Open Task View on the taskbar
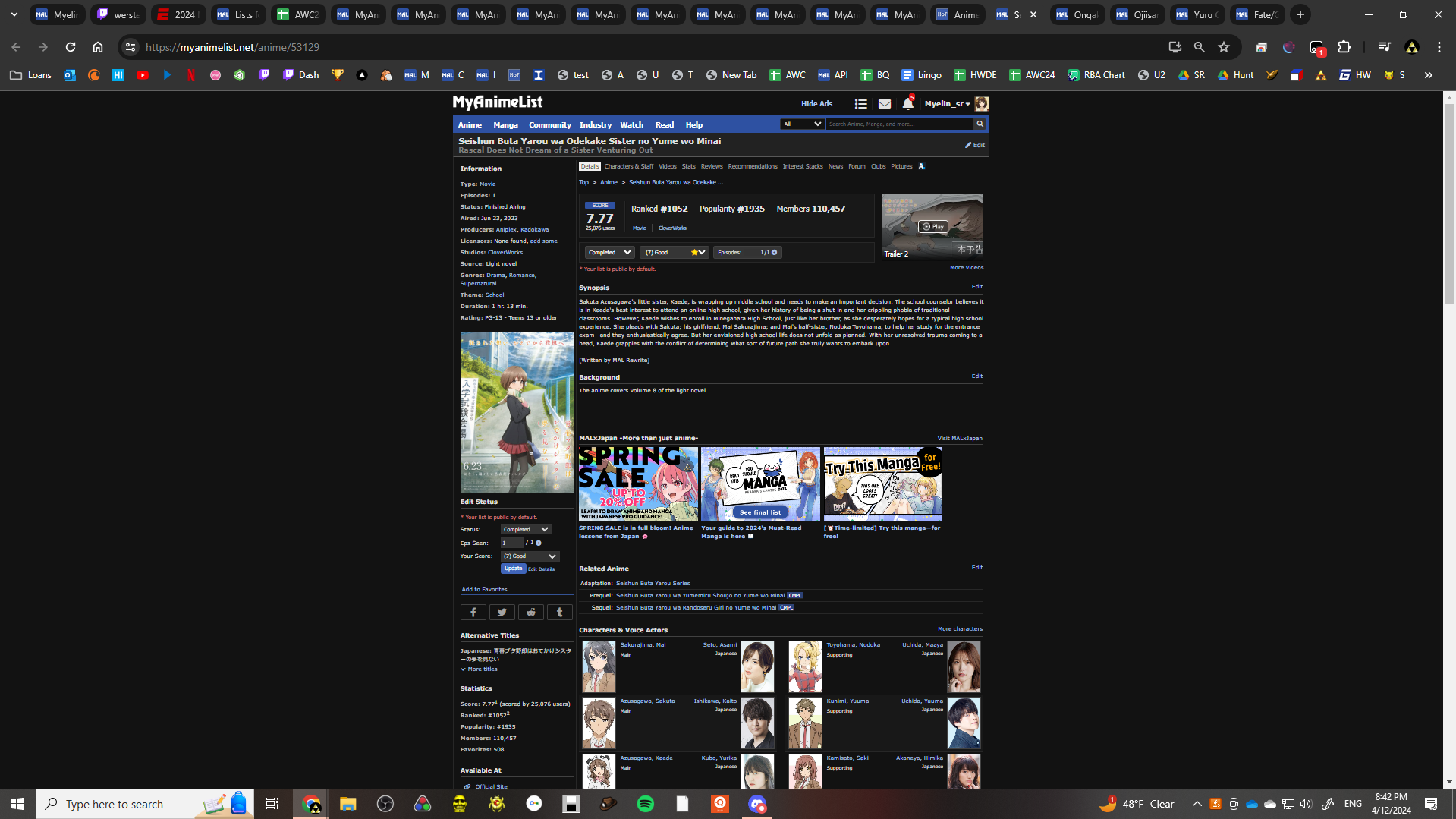Viewport: 1456px width, 819px height. point(272,804)
